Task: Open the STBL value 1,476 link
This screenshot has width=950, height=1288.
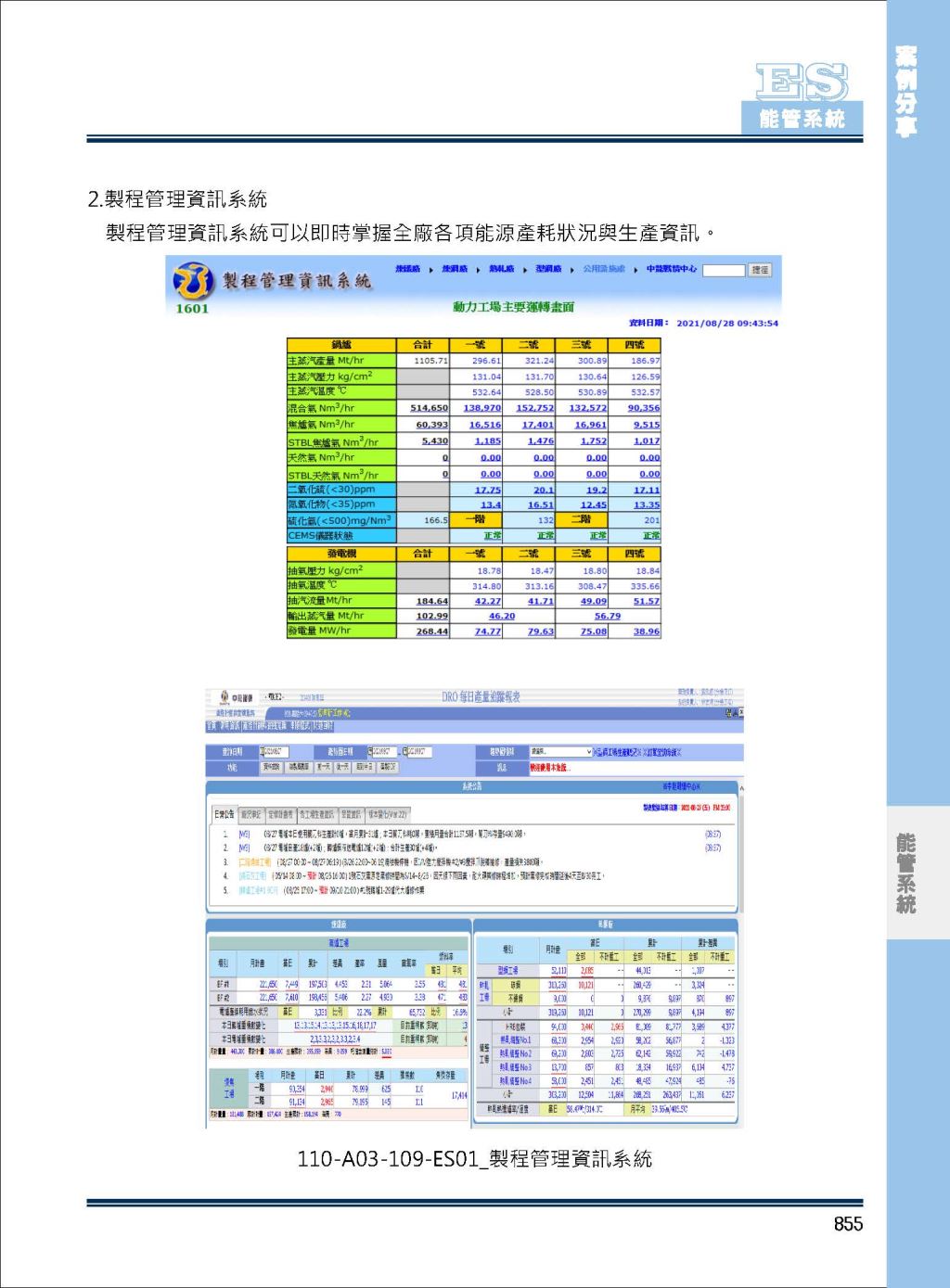Action: pyautogui.click(x=541, y=441)
